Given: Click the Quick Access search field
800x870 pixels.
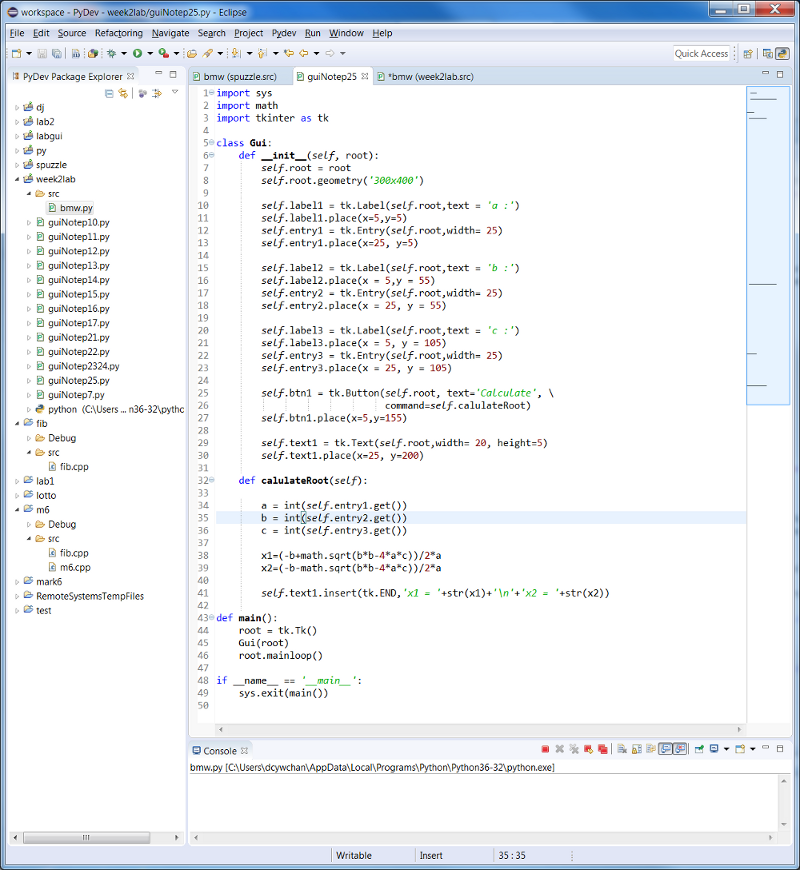Looking at the screenshot, I should click(x=701, y=54).
